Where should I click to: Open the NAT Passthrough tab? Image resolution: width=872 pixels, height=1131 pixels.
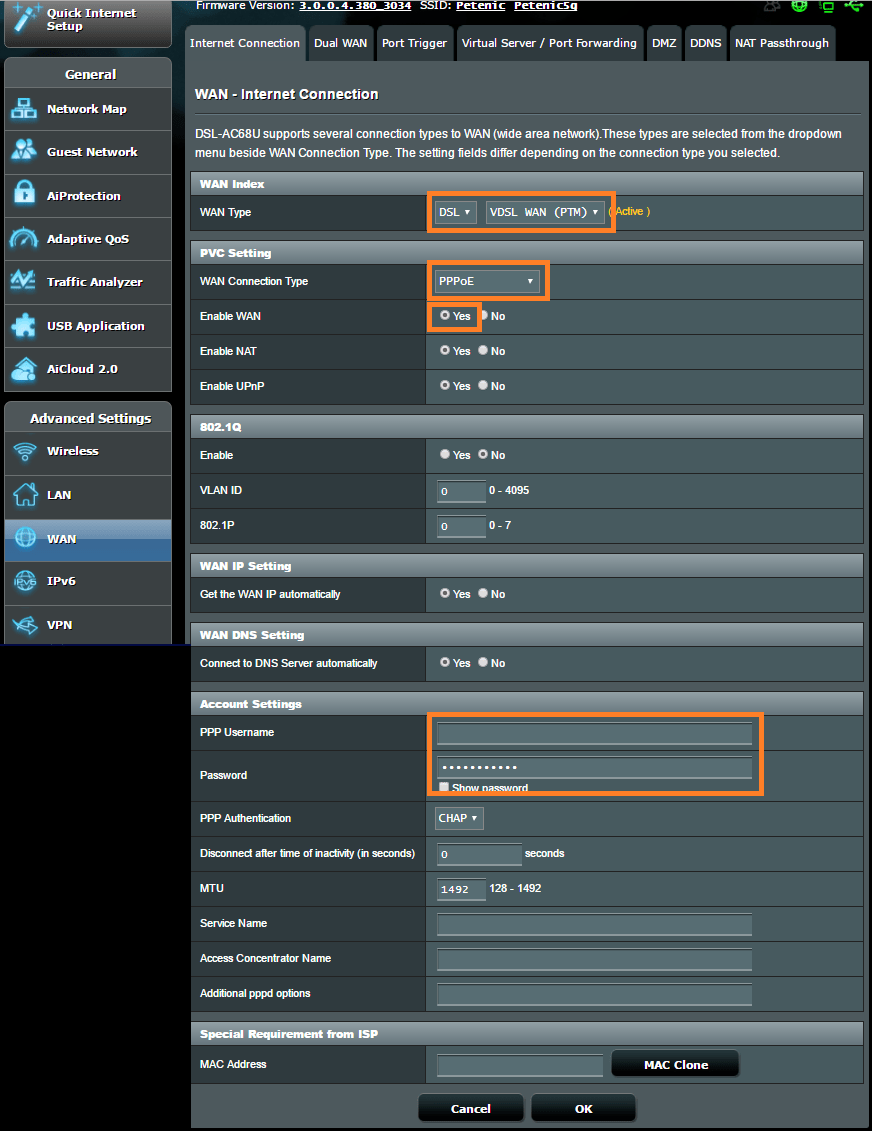(783, 43)
